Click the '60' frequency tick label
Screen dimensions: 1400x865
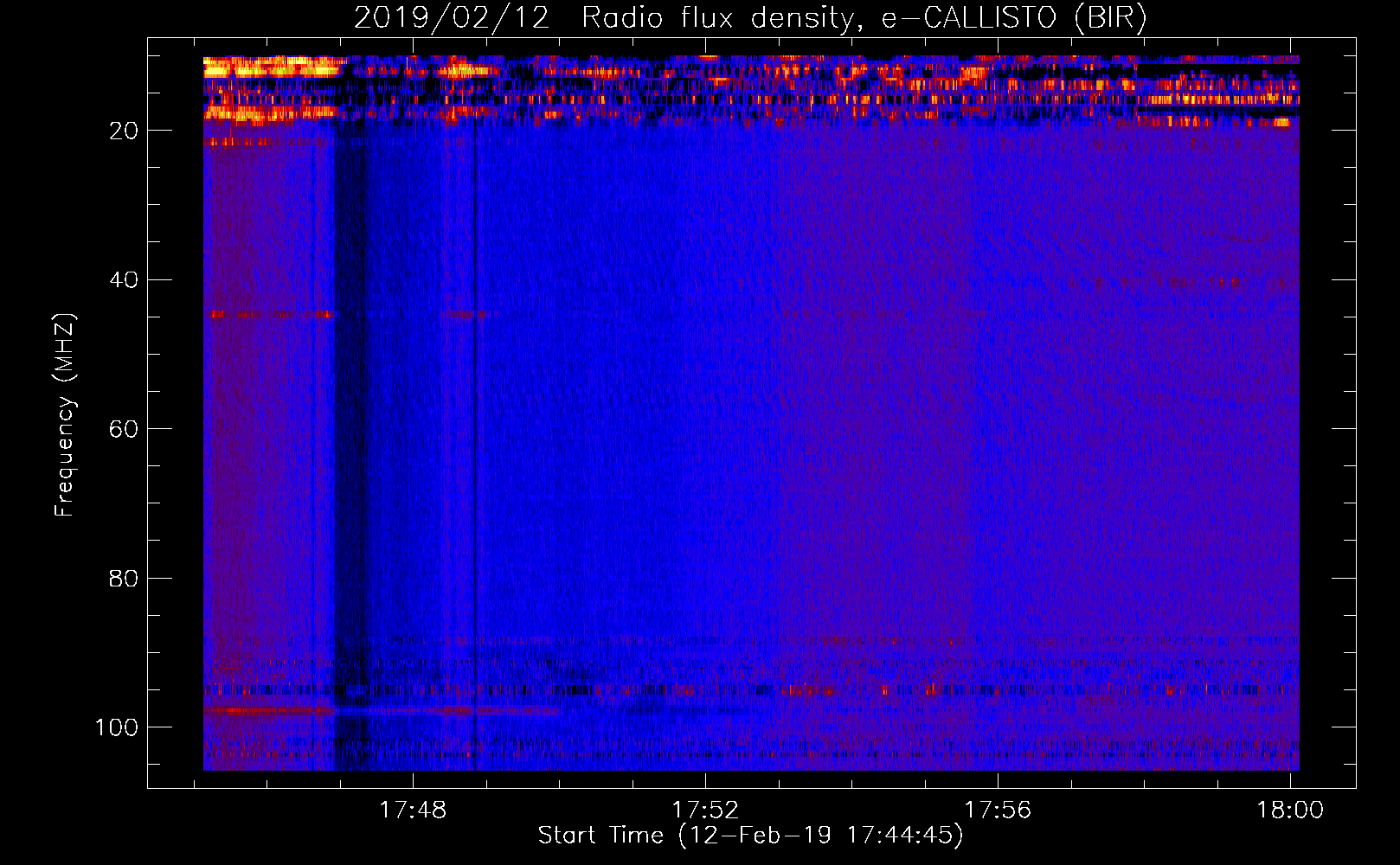[x=124, y=429]
